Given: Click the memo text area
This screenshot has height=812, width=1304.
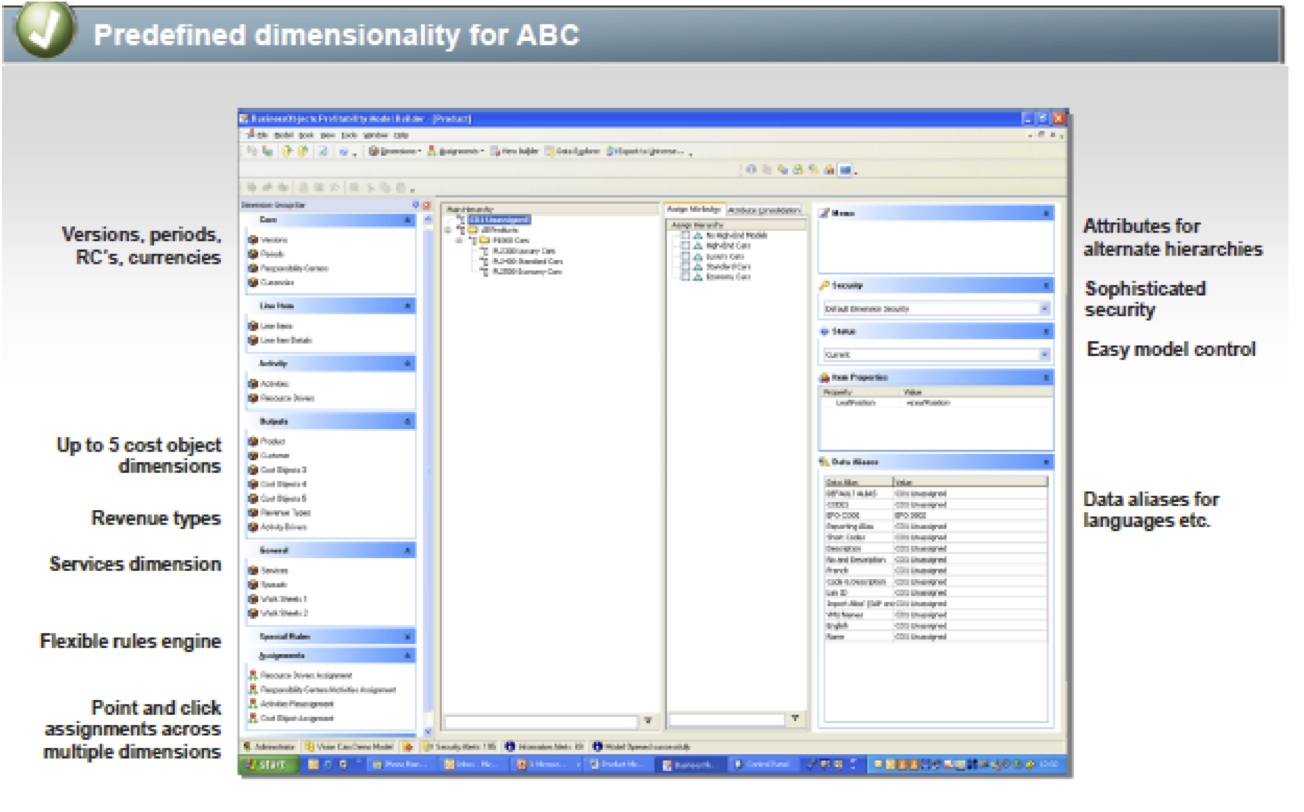Looking at the screenshot, I should (936, 246).
